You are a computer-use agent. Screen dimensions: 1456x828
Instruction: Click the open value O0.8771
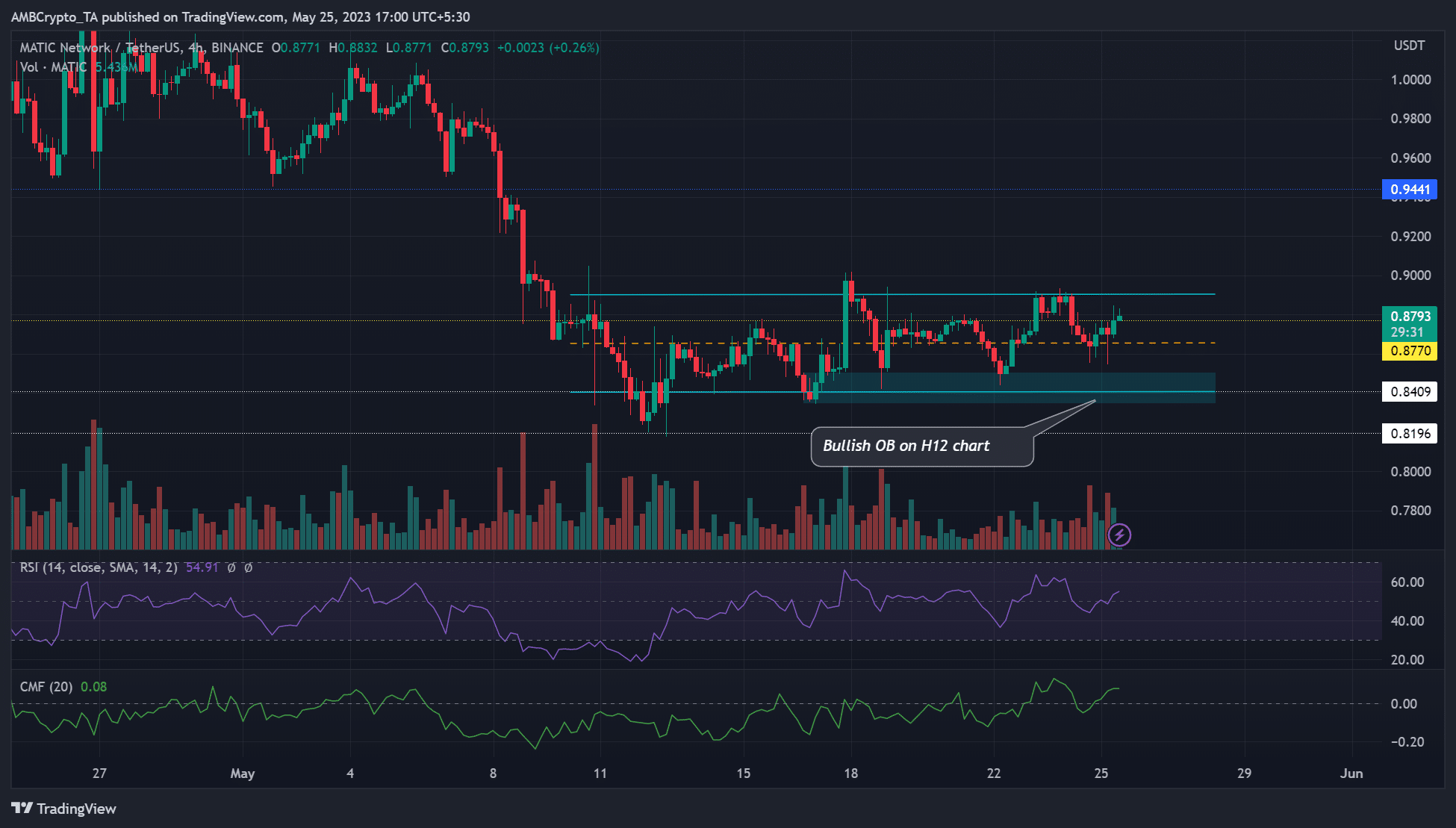tap(296, 48)
